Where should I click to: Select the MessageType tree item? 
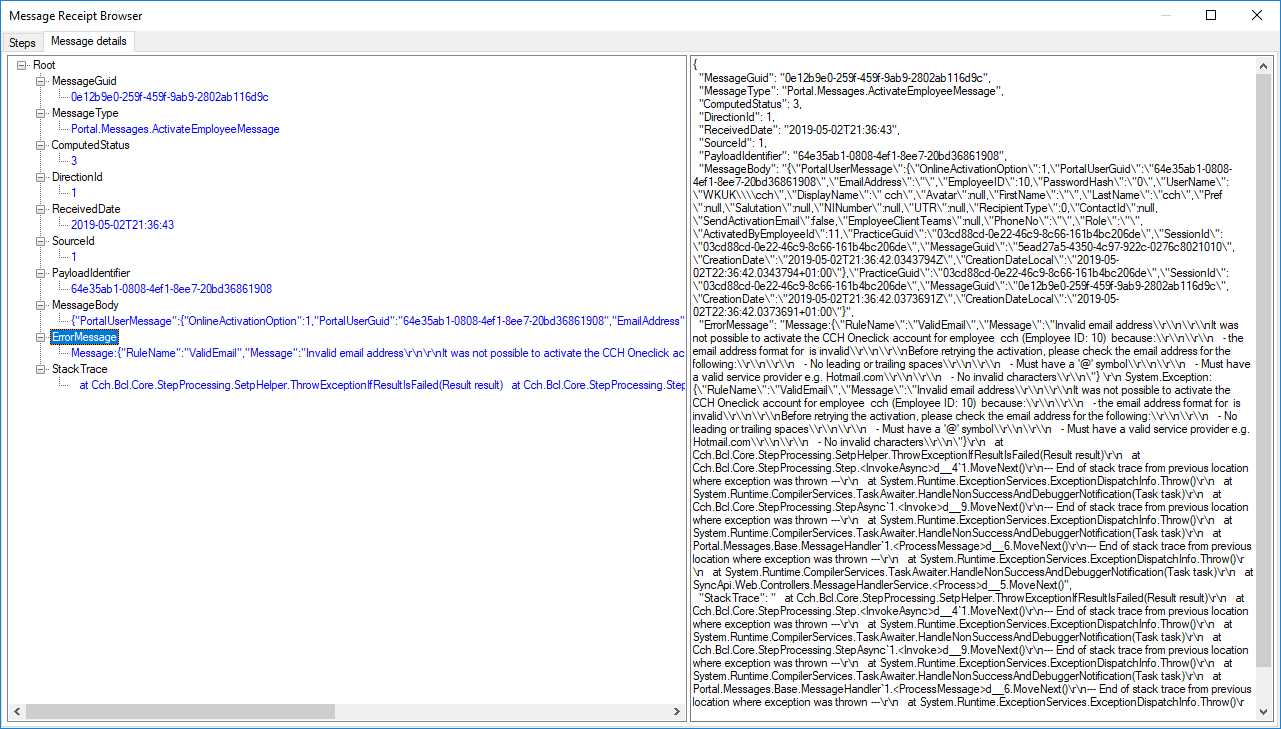click(85, 113)
